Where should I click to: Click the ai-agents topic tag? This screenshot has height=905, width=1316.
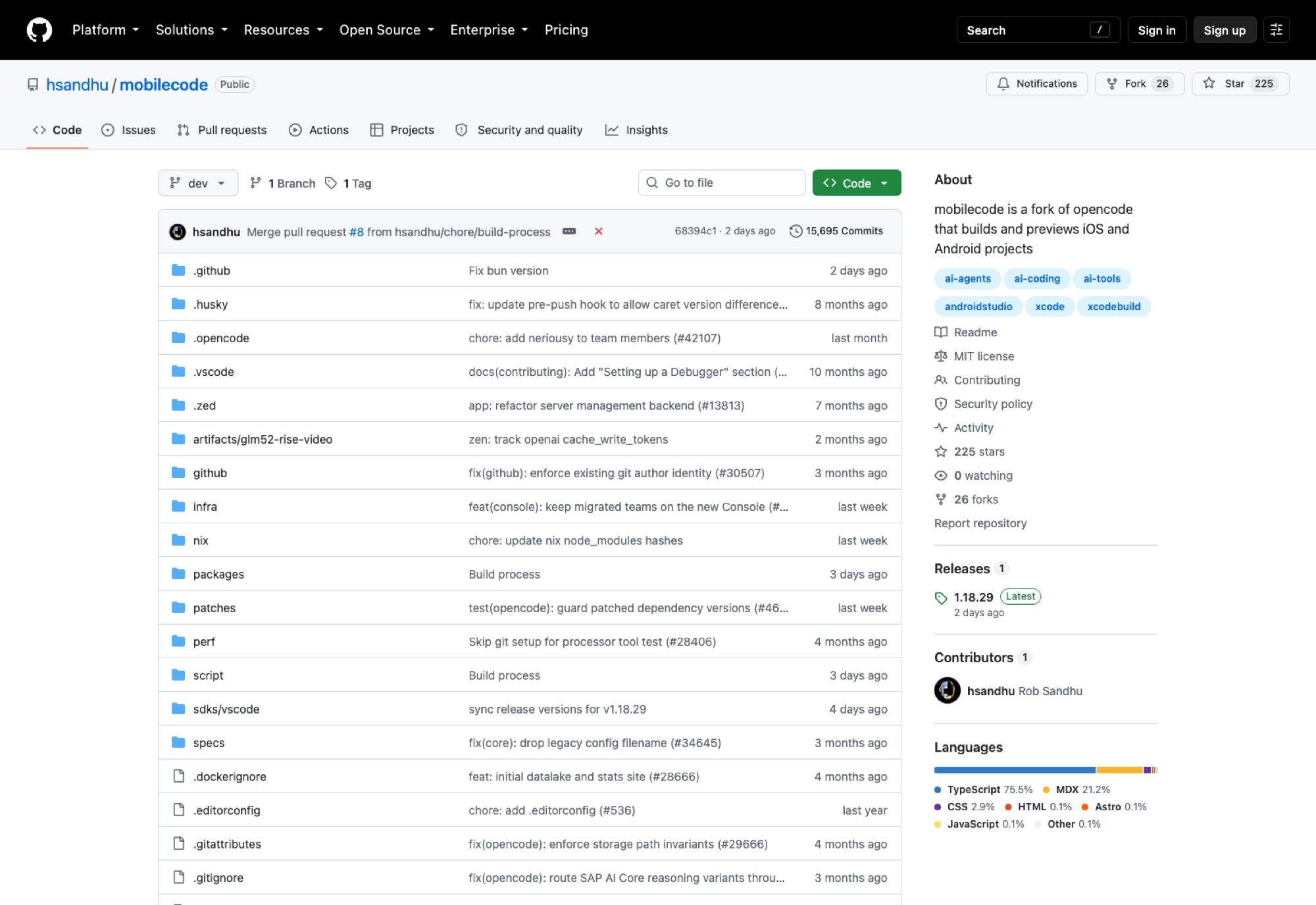coord(967,278)
